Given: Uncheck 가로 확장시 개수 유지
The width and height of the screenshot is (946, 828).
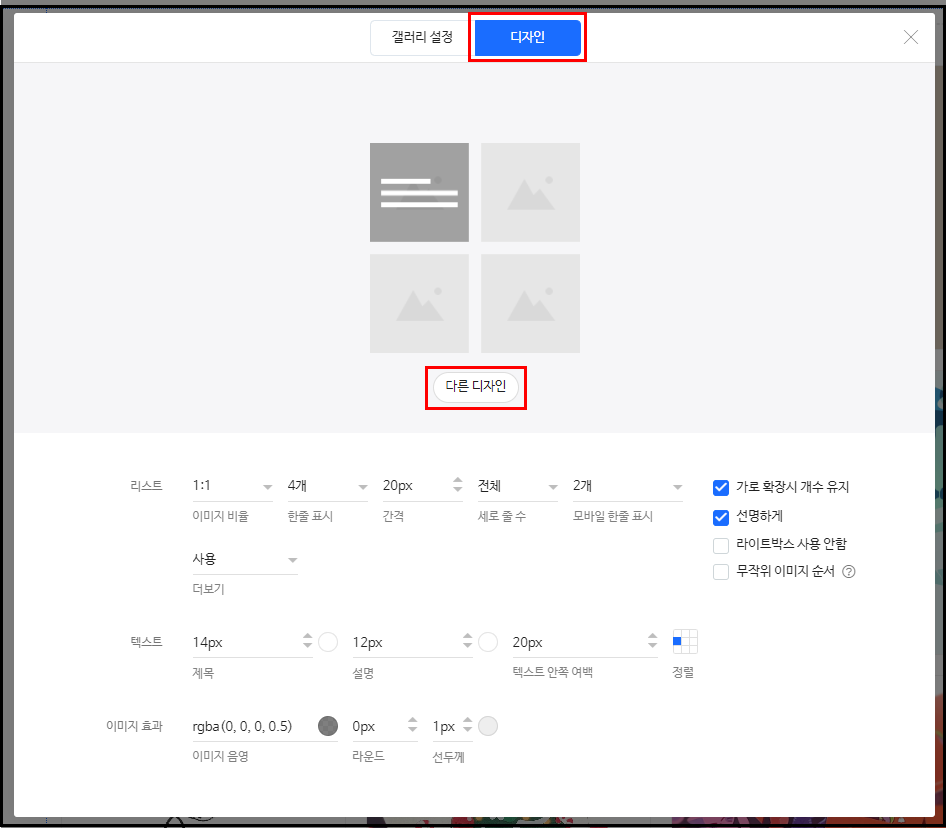Looking at the screenshot, I should 721,488.
